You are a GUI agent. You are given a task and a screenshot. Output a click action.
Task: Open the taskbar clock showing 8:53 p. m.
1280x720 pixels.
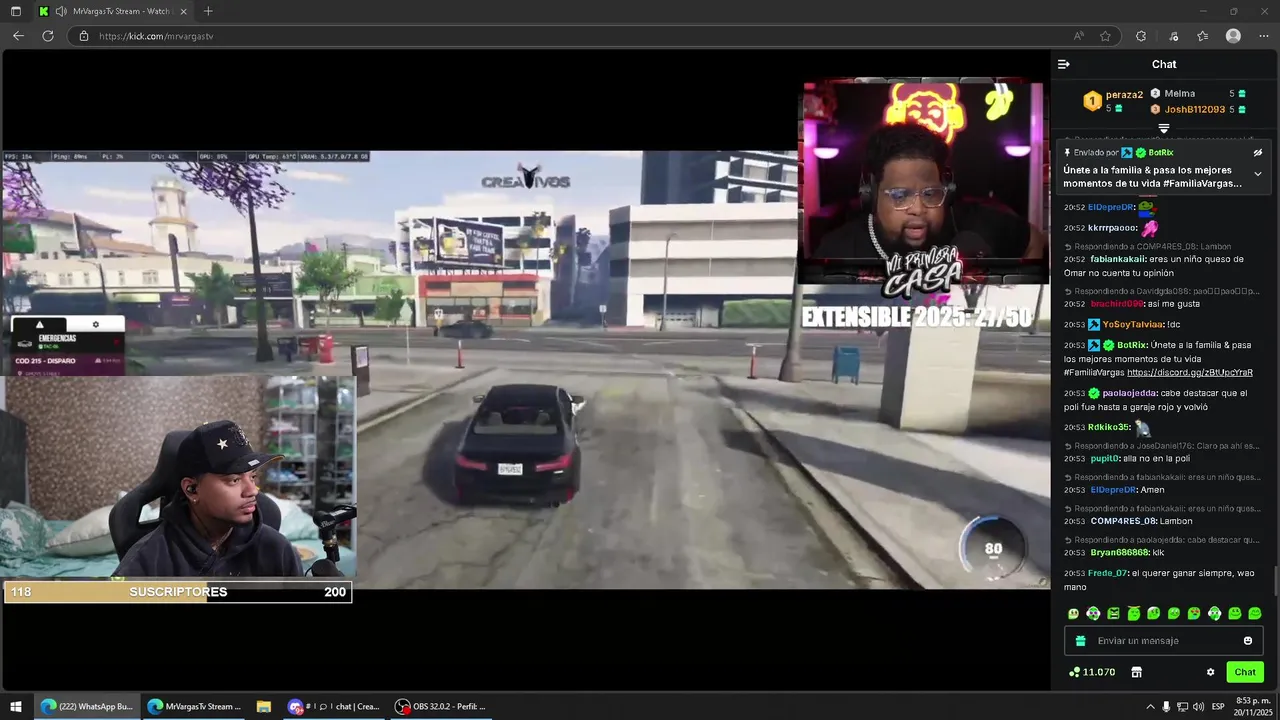point(1253,706)
